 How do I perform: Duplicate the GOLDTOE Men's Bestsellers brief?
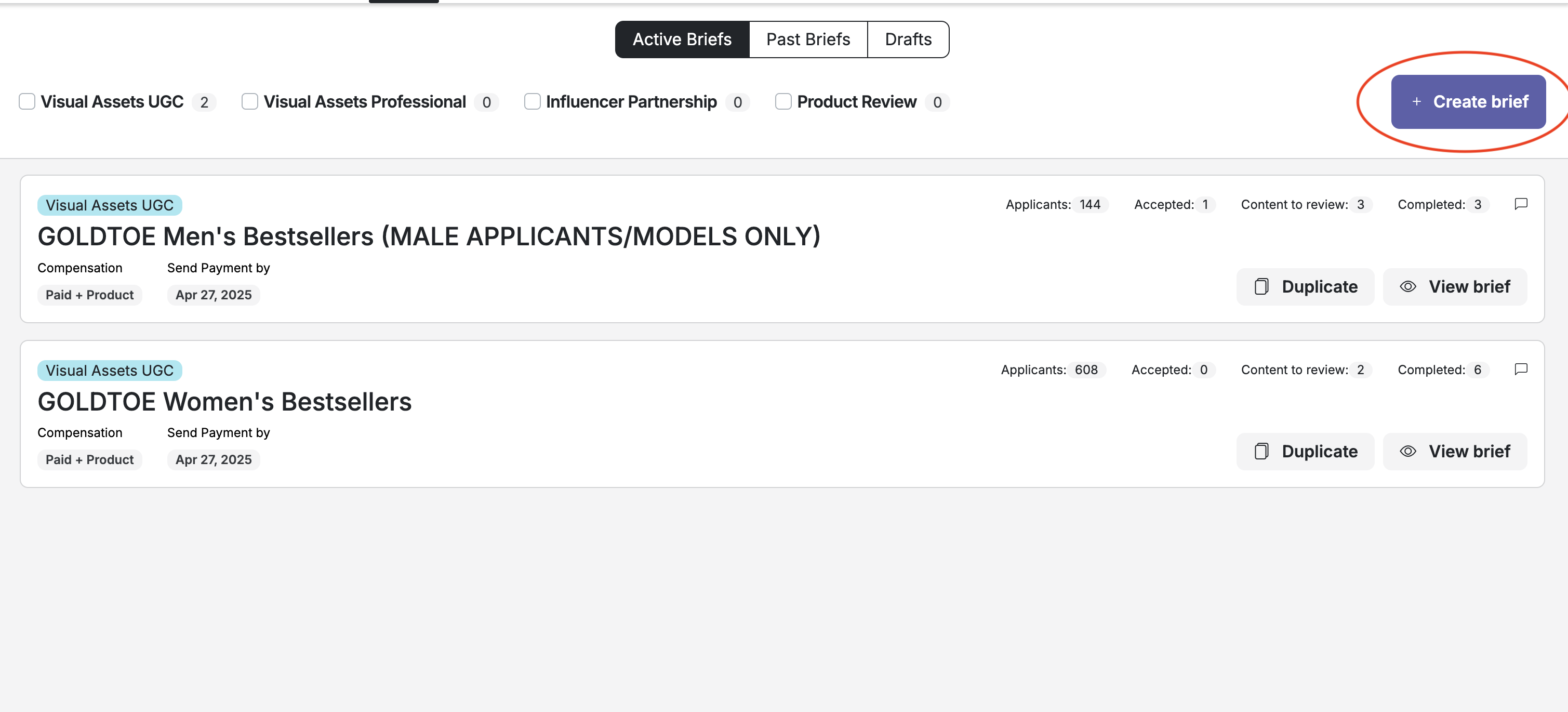(1305, 287)
